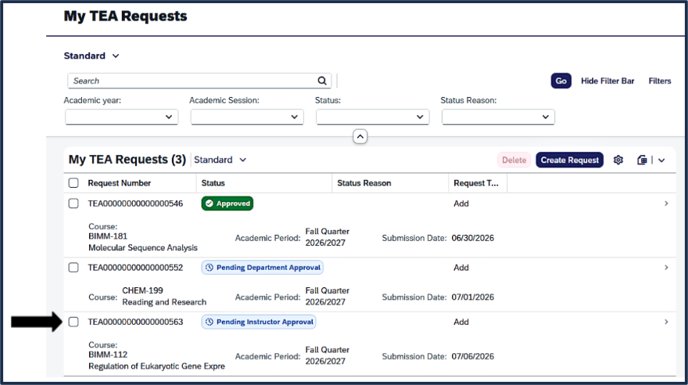The height and width of the screenshot is (385, 688).
Task: Collapse the filter bar chevron
Action: pos(360,137)
